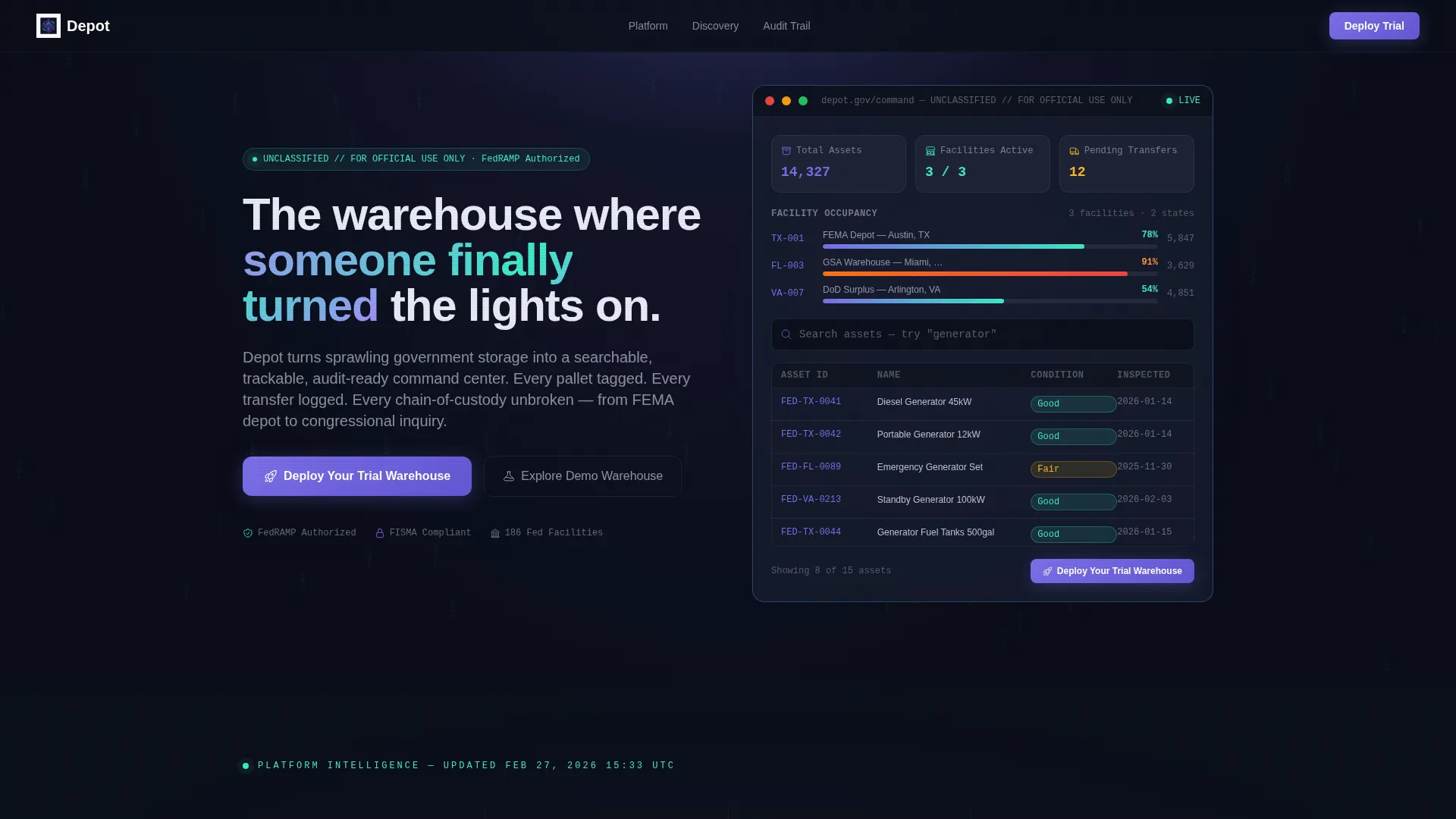The image size is (1456, 819).
Task: Click the Pending Transfers stat card
Action: coord(1127,164)
